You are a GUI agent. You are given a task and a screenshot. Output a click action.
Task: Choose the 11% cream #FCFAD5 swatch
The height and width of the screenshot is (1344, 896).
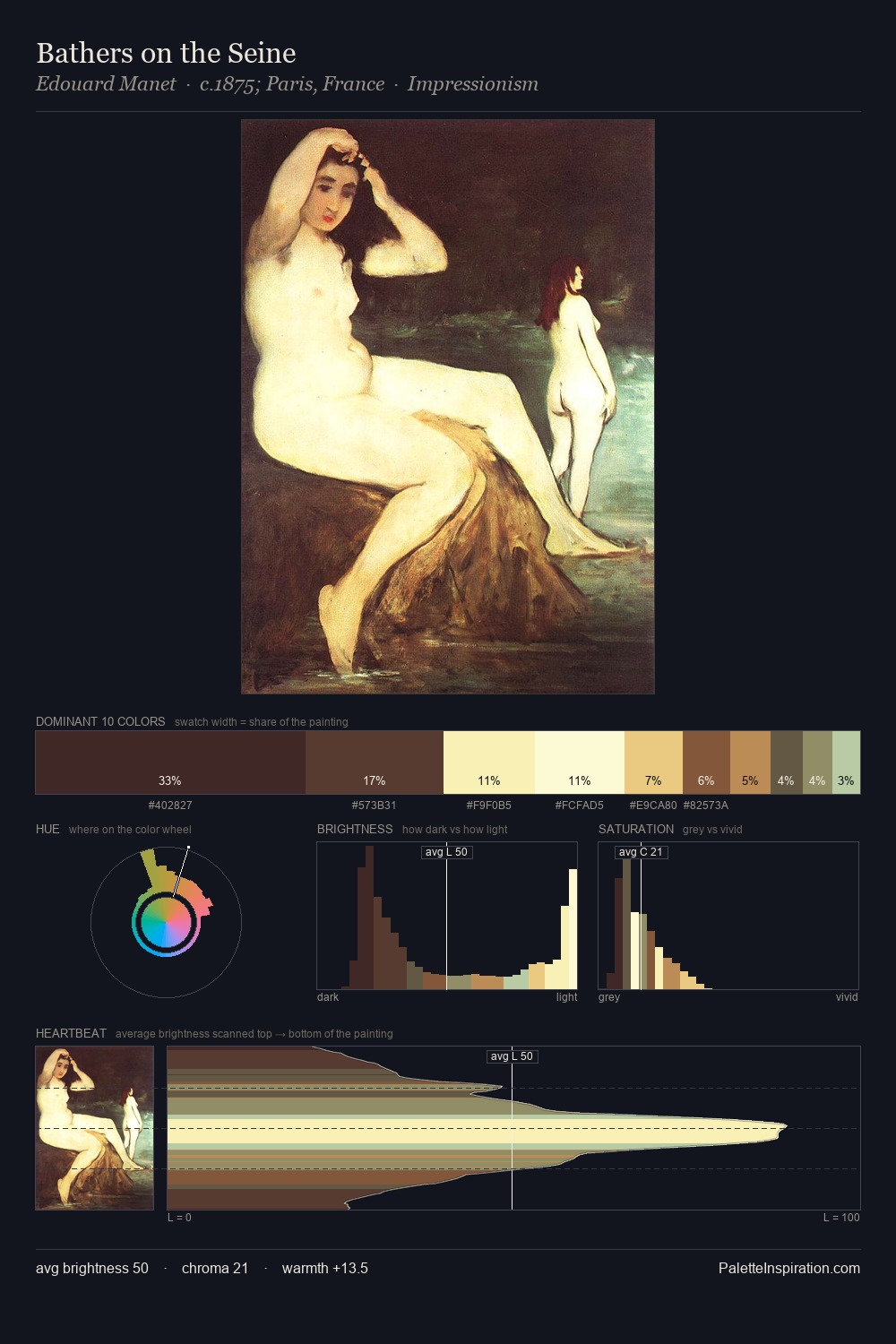[x=580, y=762]
